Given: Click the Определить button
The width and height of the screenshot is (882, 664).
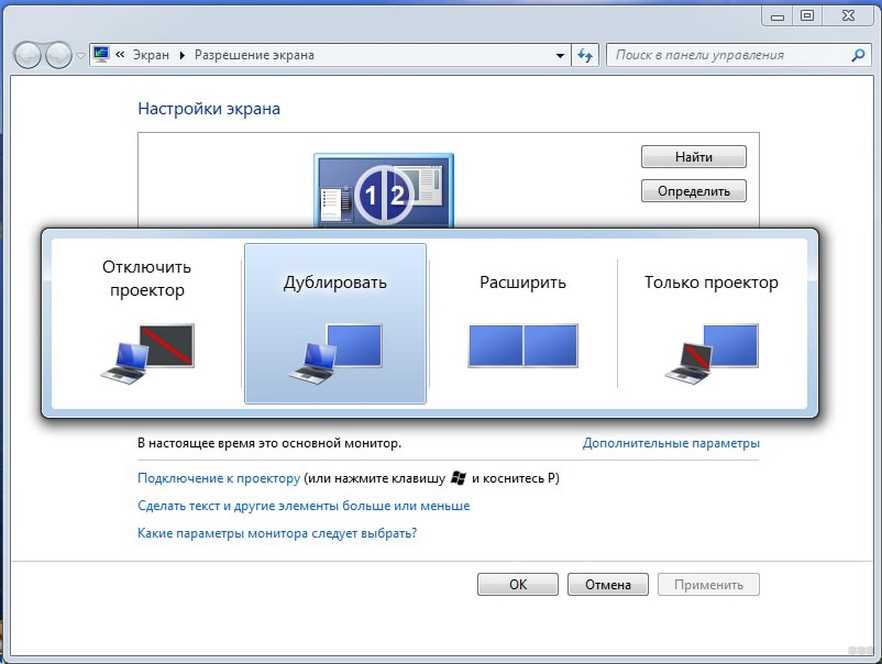Looking at the screenshot, I should 694,191.
